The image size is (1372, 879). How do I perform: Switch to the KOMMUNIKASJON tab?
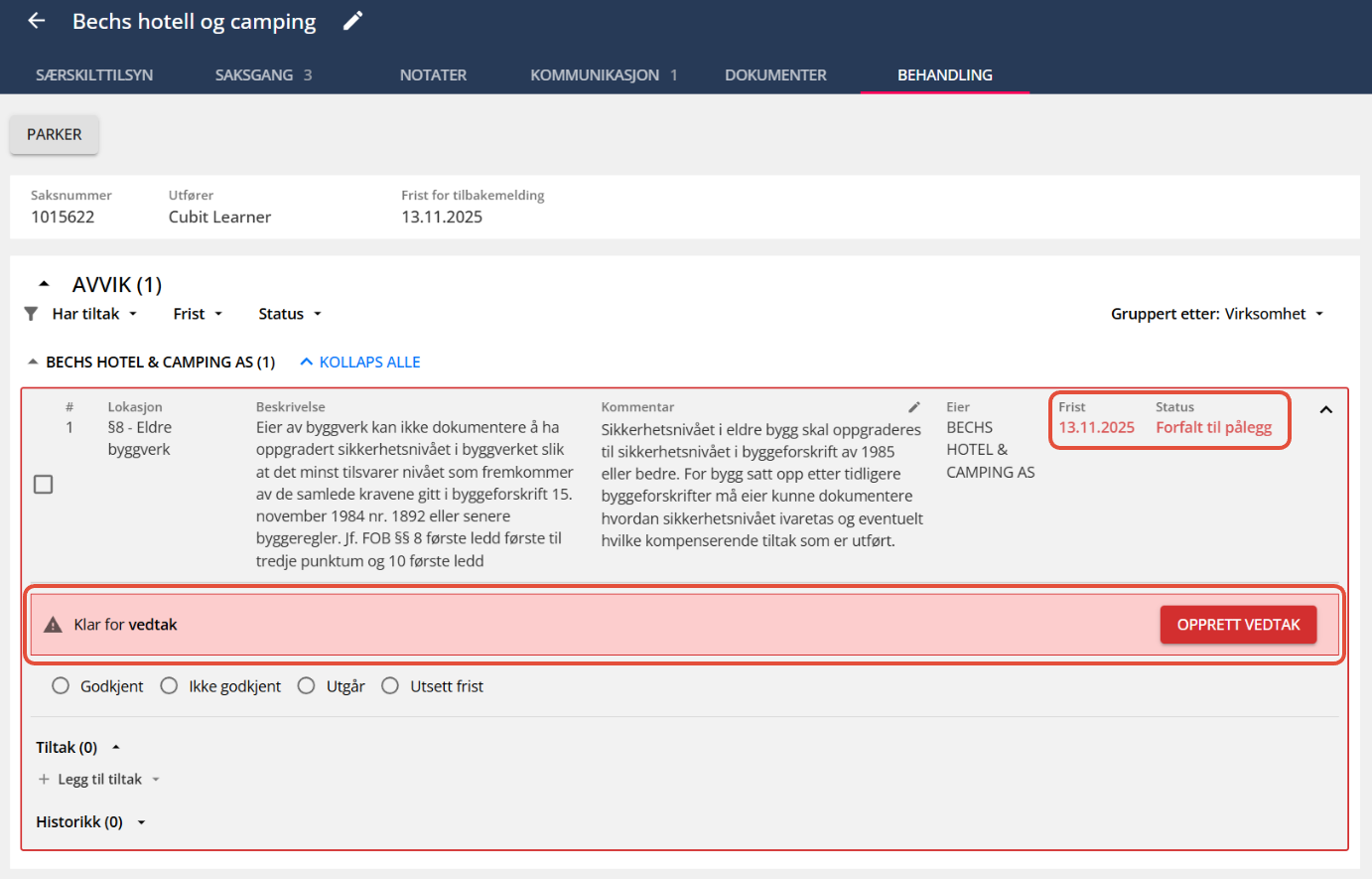tap(604, 75)
